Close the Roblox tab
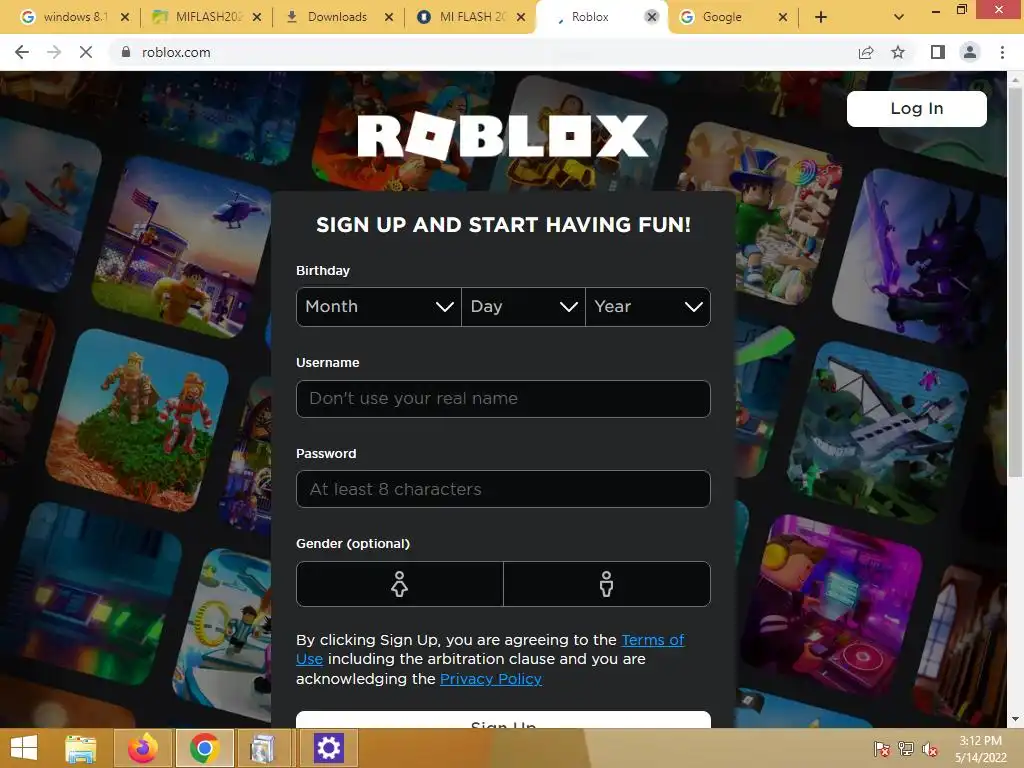1024x768 pixels. (x=652, y=17)
